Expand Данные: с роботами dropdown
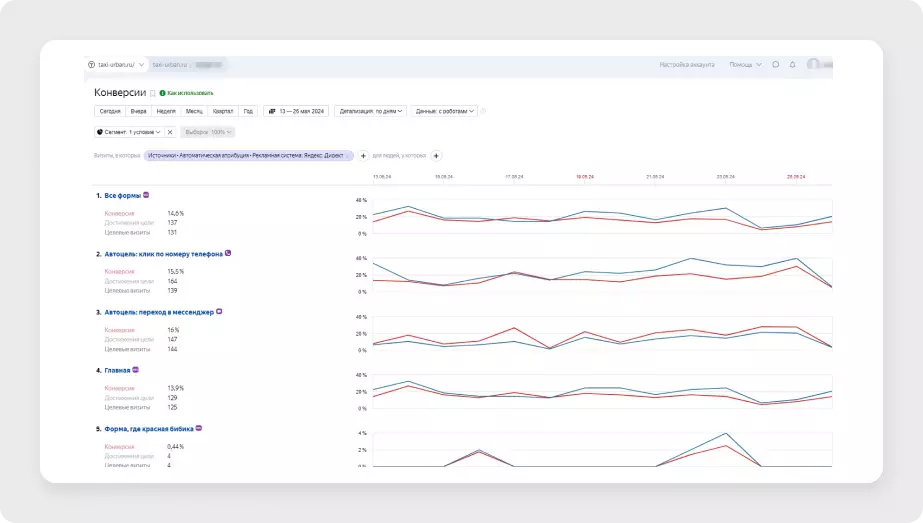 pyautogui.click(x=444, y=111)
